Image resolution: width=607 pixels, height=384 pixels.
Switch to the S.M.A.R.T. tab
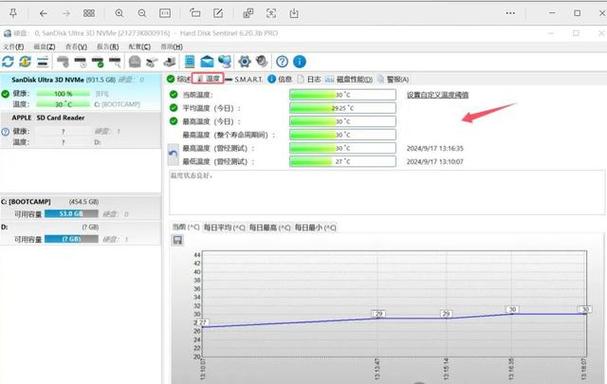(244, 79)
